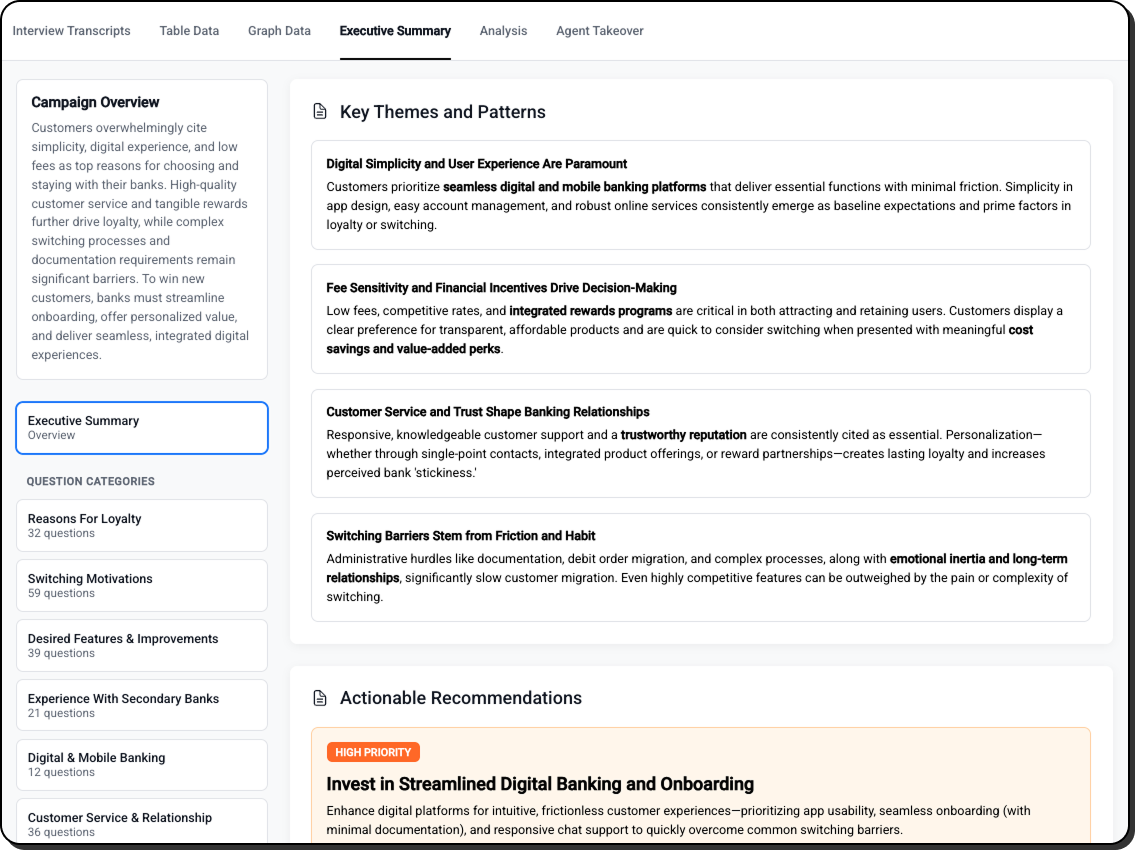The image size is (1135, 850).
Task: Click the Actionable Recommendations heading
Action: click(x=460, y=698)
